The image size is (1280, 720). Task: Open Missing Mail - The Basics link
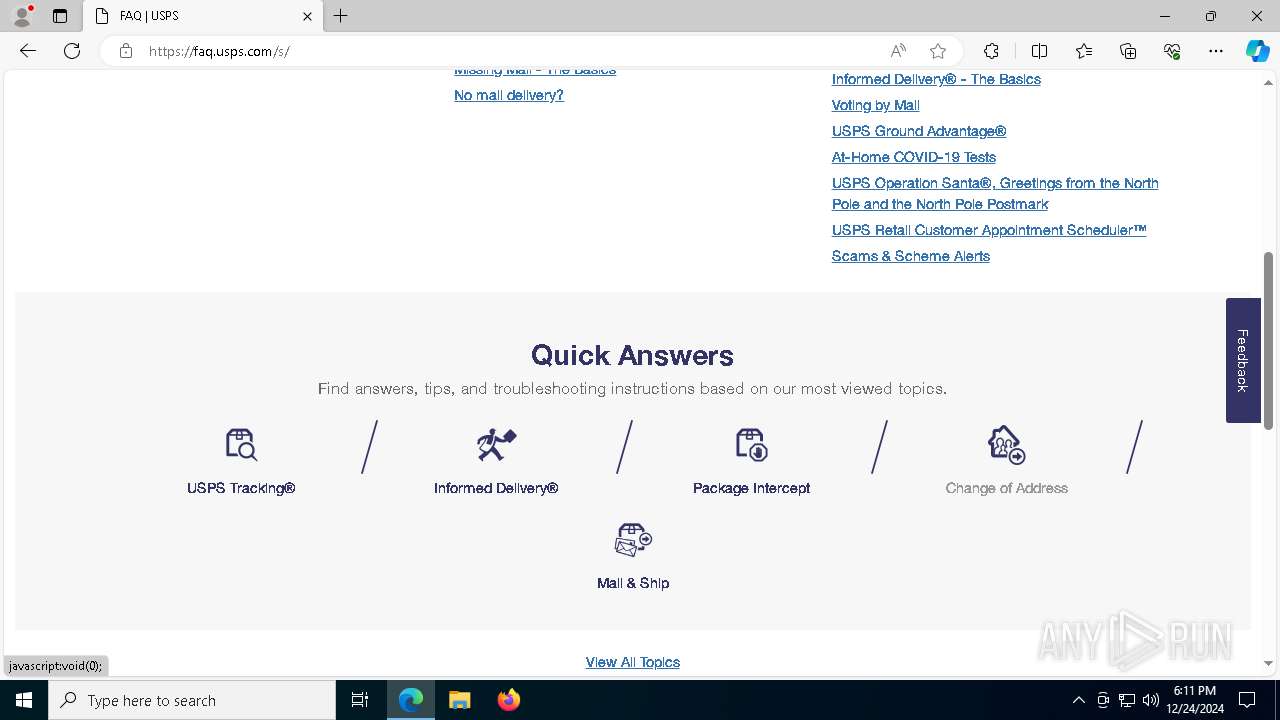click(535, 71)
